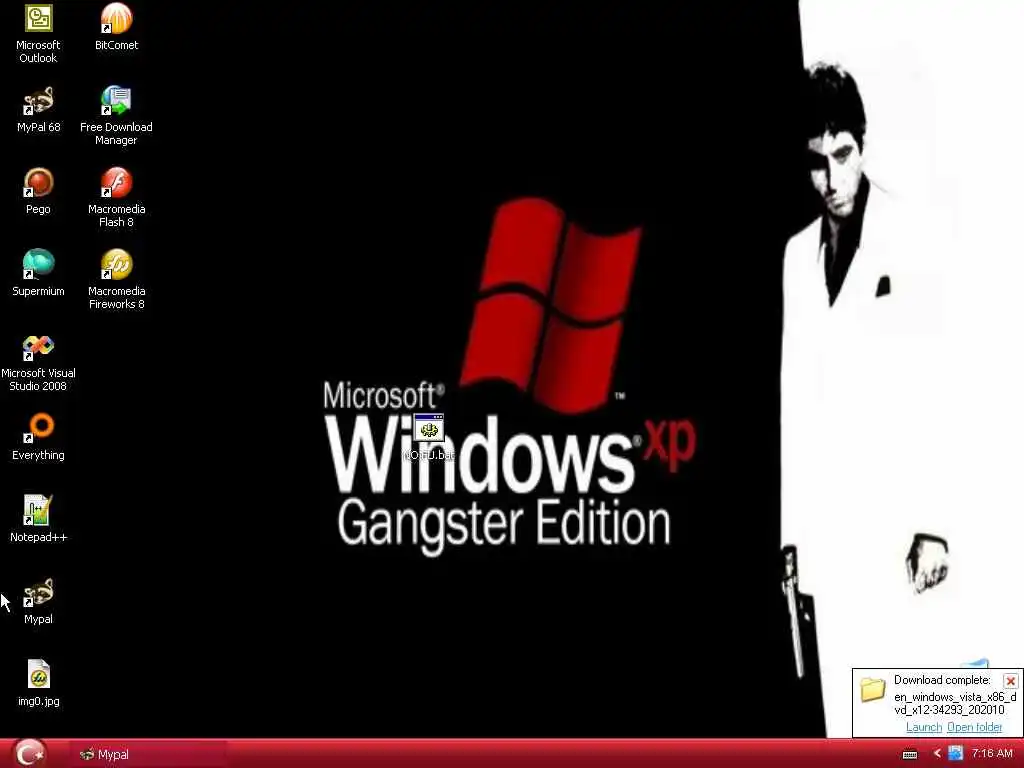Select the Microsoft Outlook desktop icon
This screenshot has width=1024, height=768.
(x=38, y=33)
